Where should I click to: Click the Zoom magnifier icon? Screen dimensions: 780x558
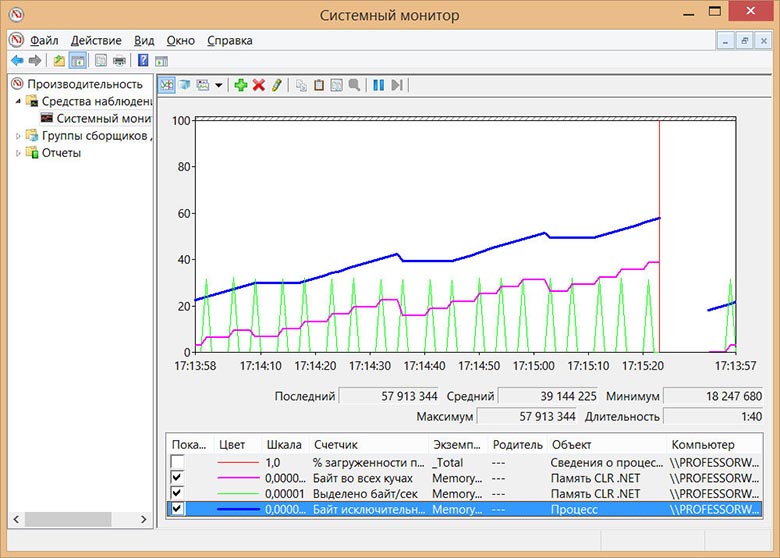click(x=354, y=85)
